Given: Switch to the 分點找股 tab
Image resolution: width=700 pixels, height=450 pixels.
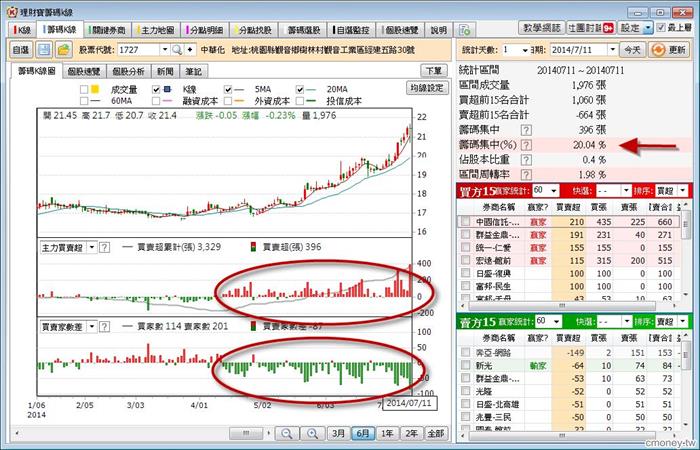Looking at the screenshot, I should click(253, 30).
